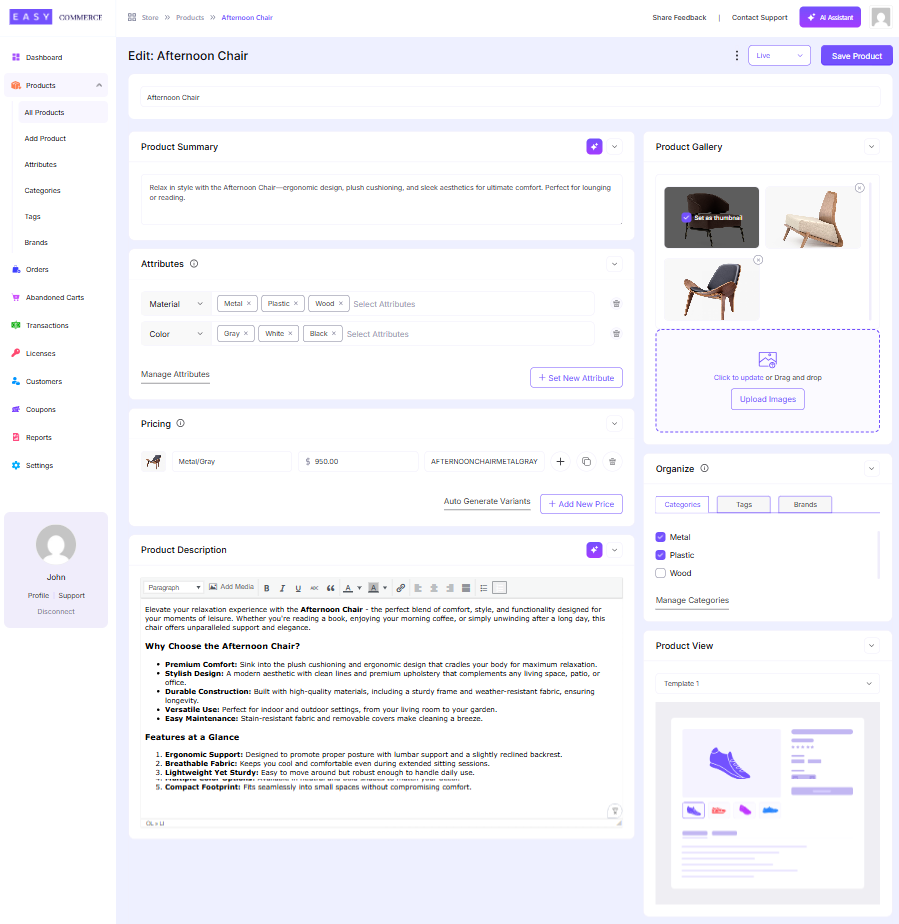Apply italic formatting in description editor

point(282,588)
